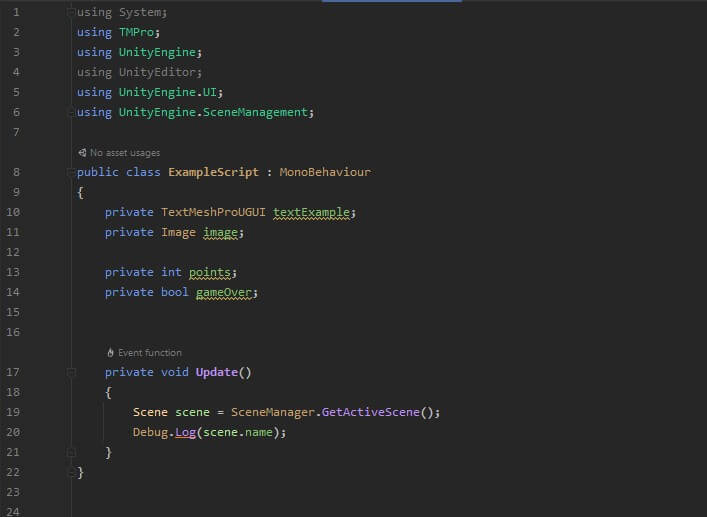Click scene.name argument on line 20

[238, 432]
